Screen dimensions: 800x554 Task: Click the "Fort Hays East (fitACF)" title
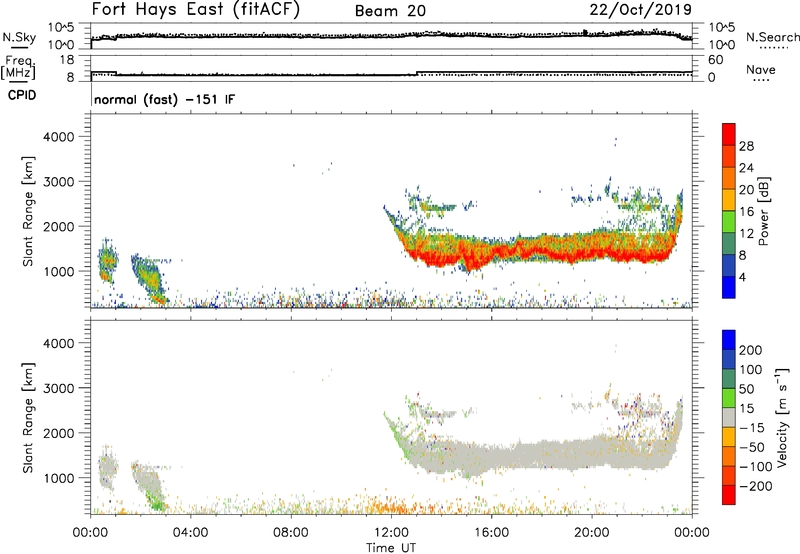(x=195, y=9)
